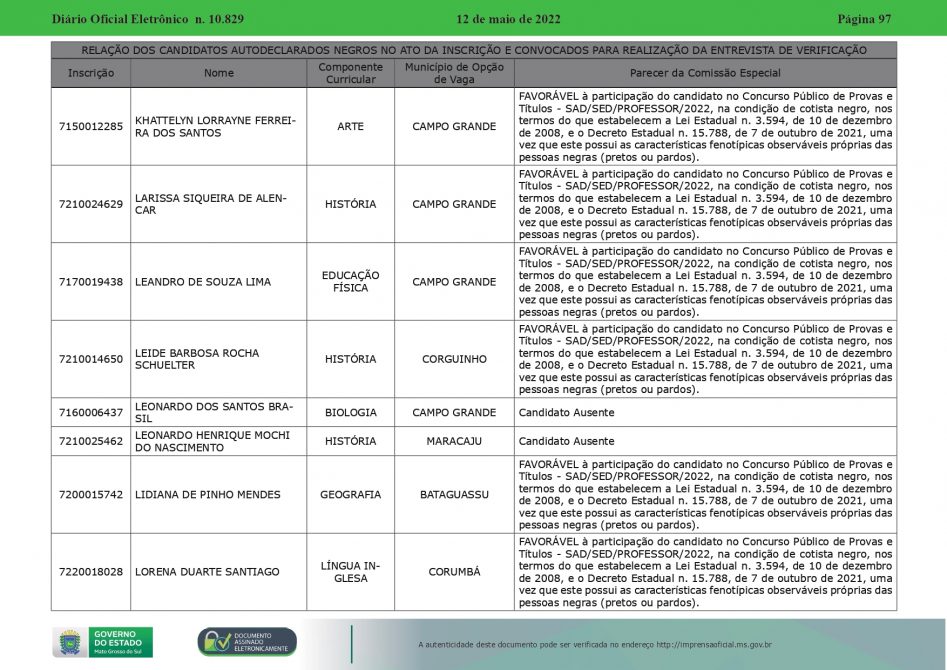Click registration number 7210025462

click(91, 441)
